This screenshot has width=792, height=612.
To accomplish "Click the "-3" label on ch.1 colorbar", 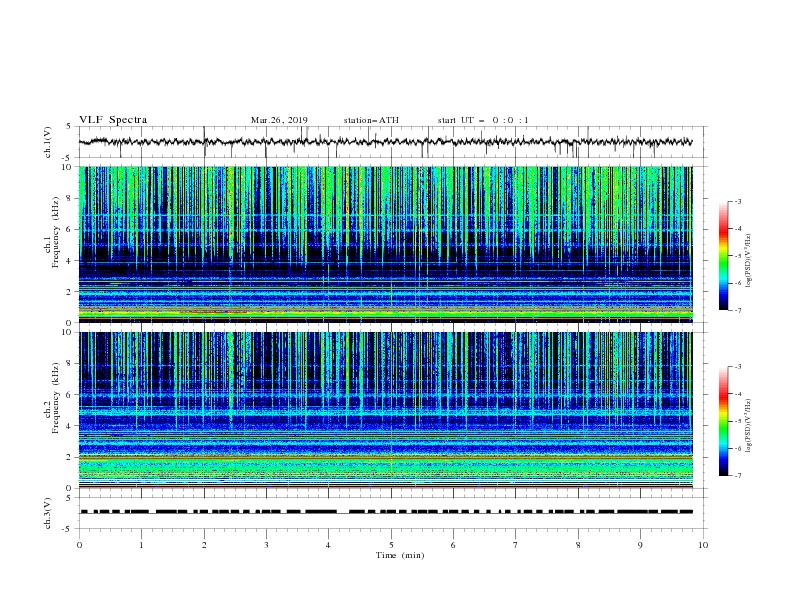I will click(737, 201).
